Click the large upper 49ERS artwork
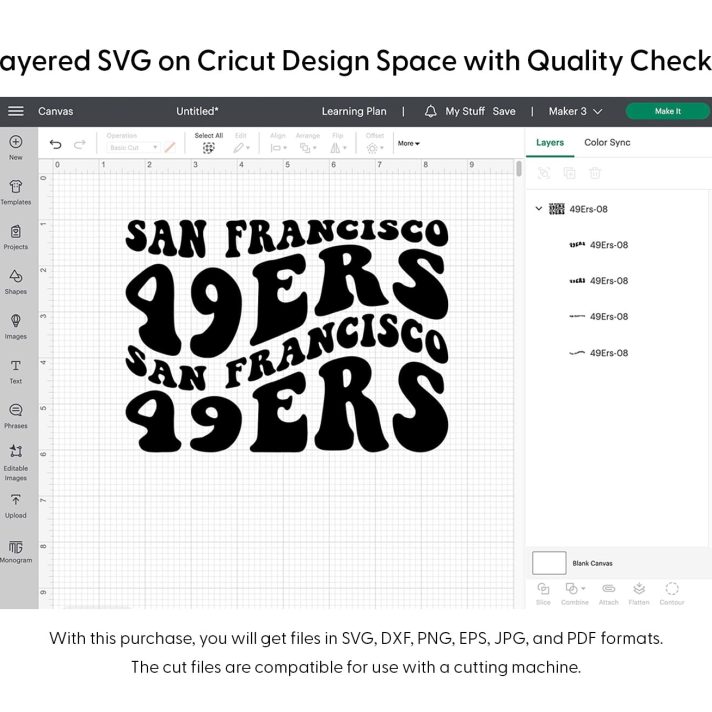Image resolution: width=712 pixels, height=712 pixels. (x=287, y=302)
